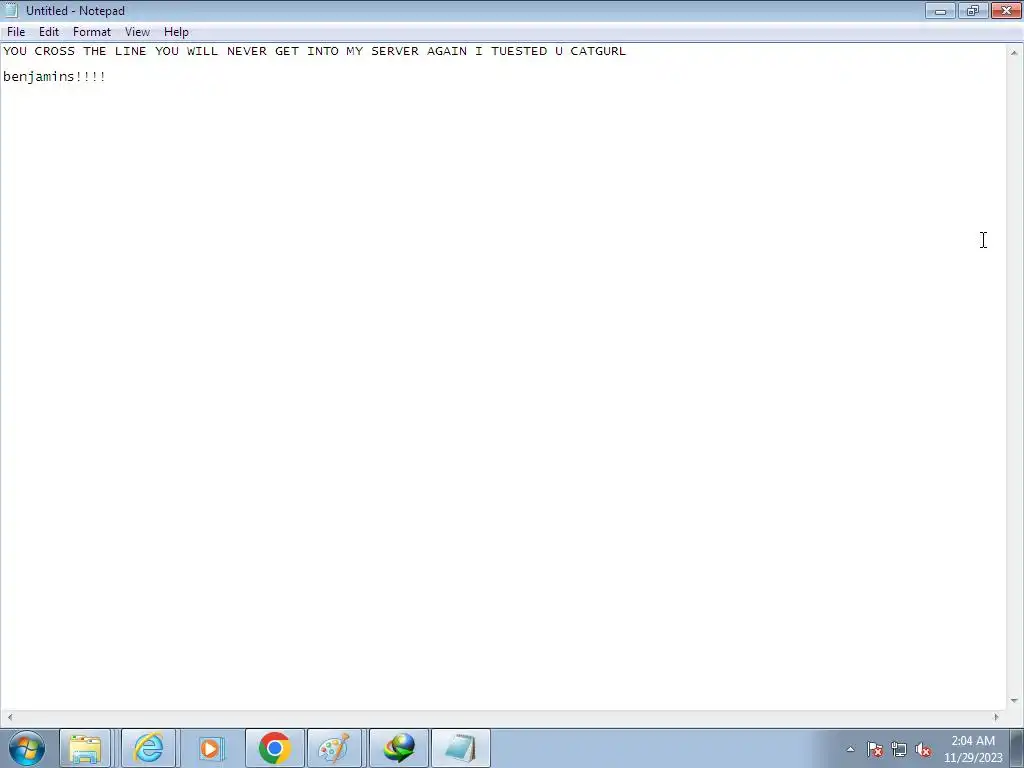
Task: Open the Edit menu
Action: coord(49,32)
